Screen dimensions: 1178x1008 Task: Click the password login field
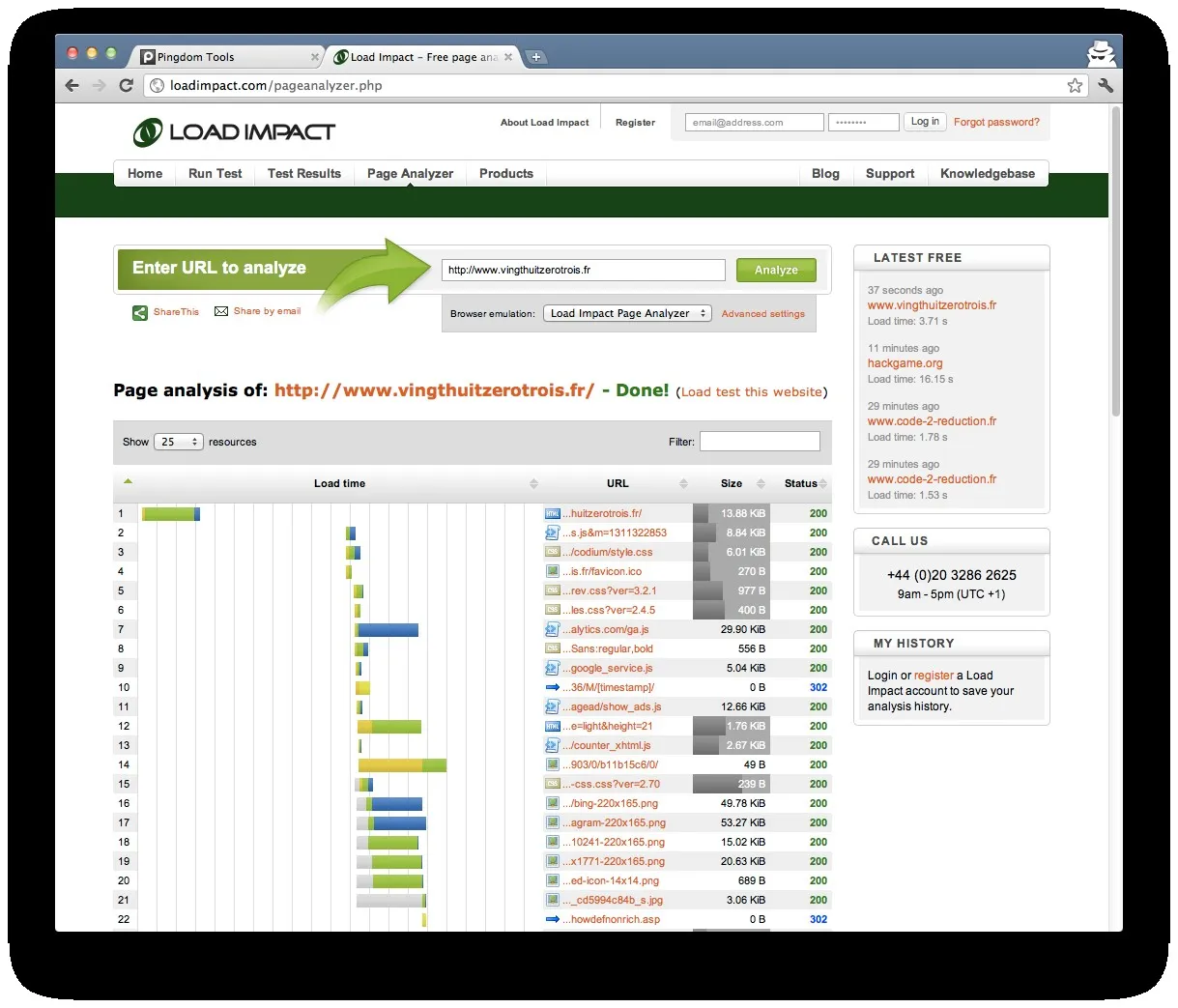point(863,123)
